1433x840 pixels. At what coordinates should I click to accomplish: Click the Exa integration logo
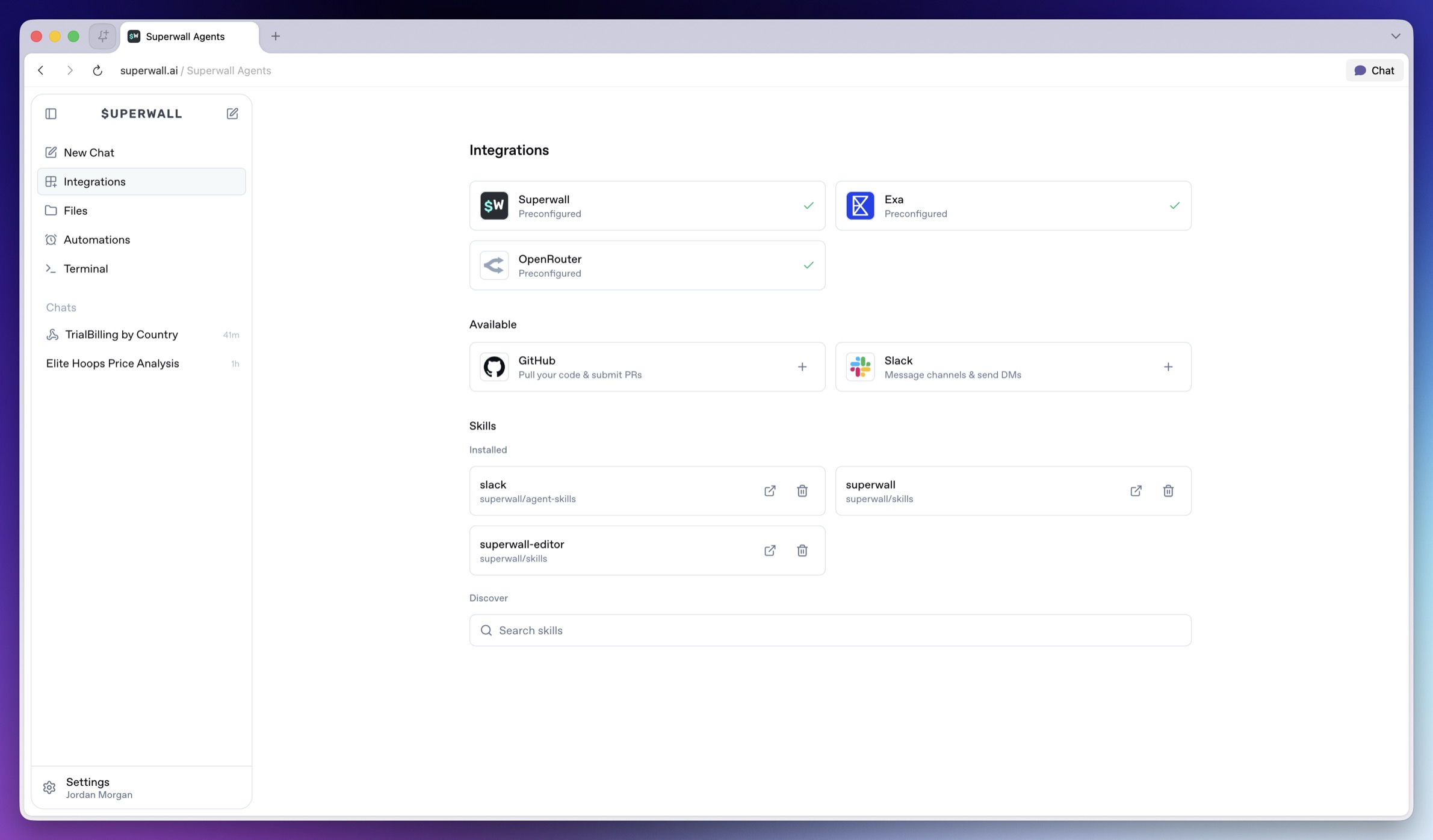pyautogui.click(x=860, y=206)
